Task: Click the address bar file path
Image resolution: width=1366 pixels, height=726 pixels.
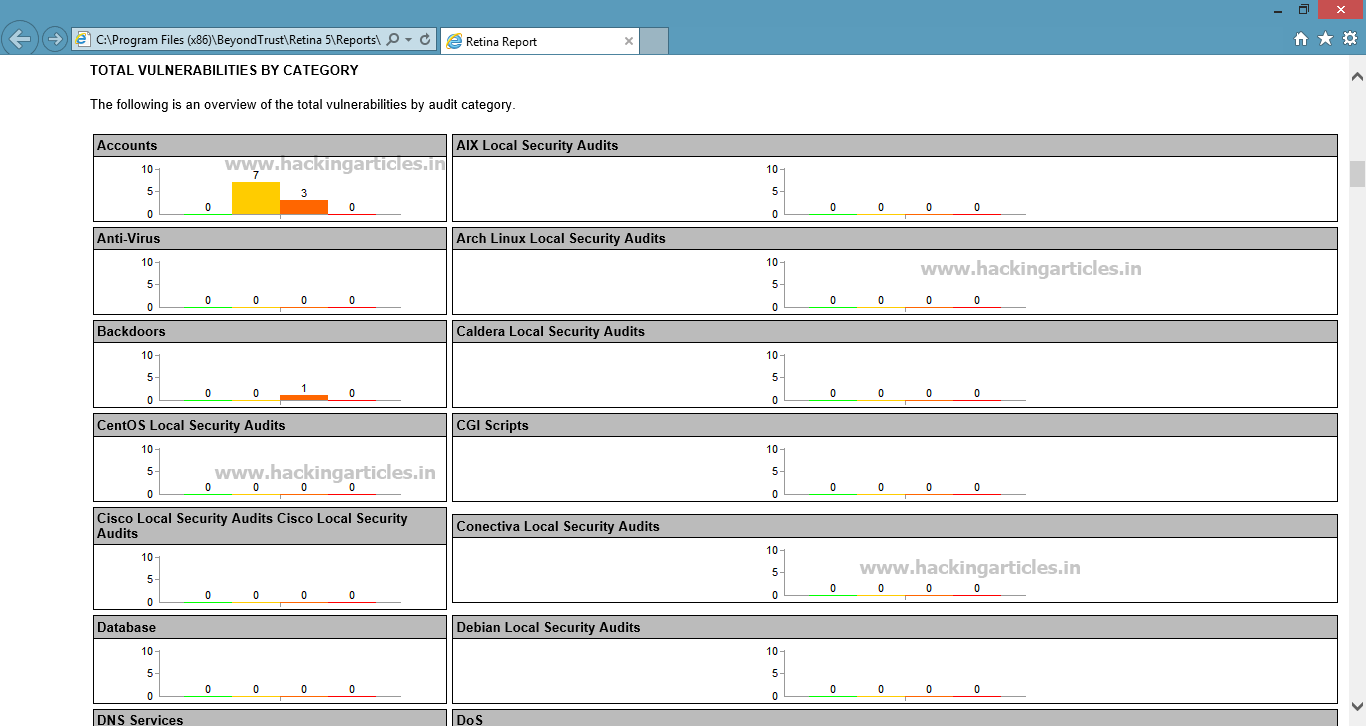Action: 238,40
